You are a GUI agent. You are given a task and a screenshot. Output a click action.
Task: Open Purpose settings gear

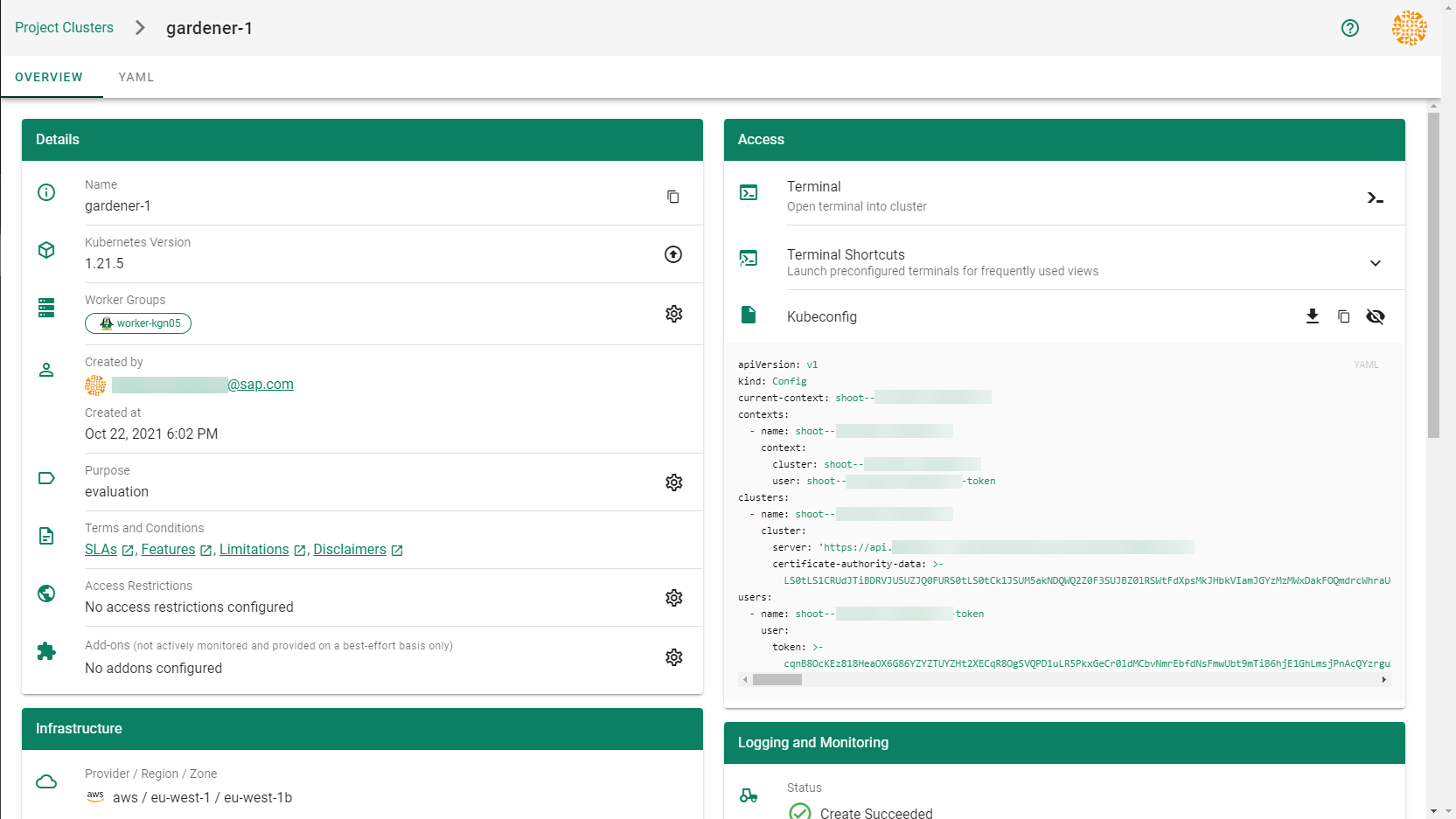pyautogui.click(x=673, y=482)
